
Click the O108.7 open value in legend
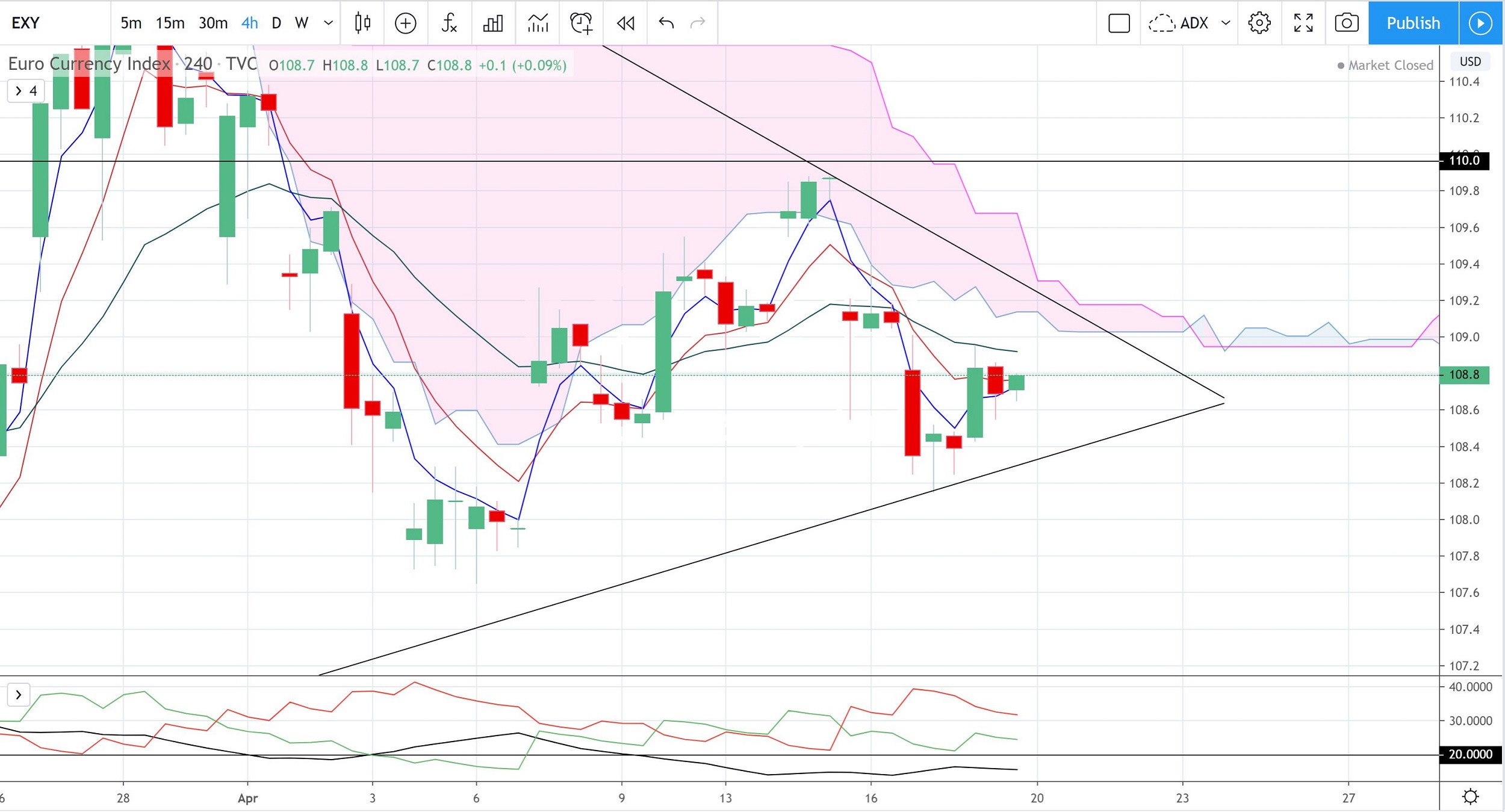[291, 65]
